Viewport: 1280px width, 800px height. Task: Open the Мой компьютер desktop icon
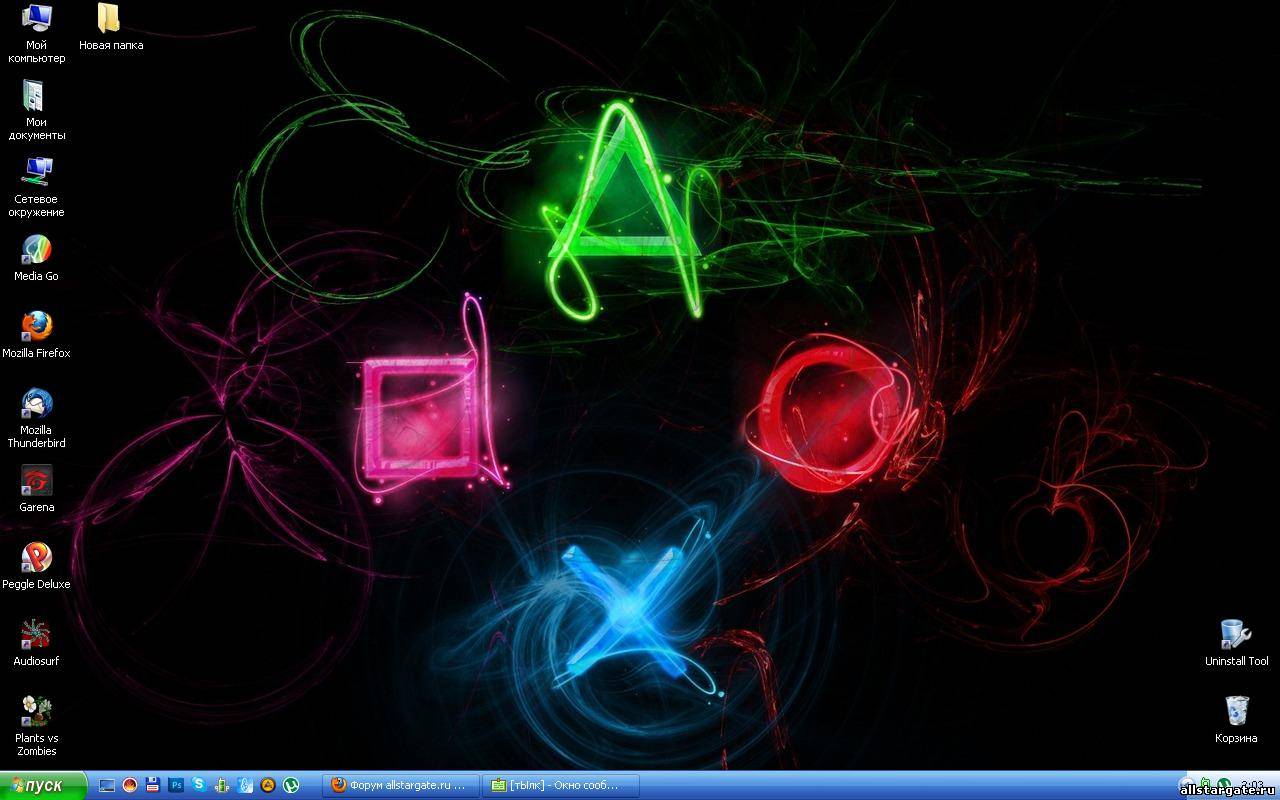(x=37, y=19)
